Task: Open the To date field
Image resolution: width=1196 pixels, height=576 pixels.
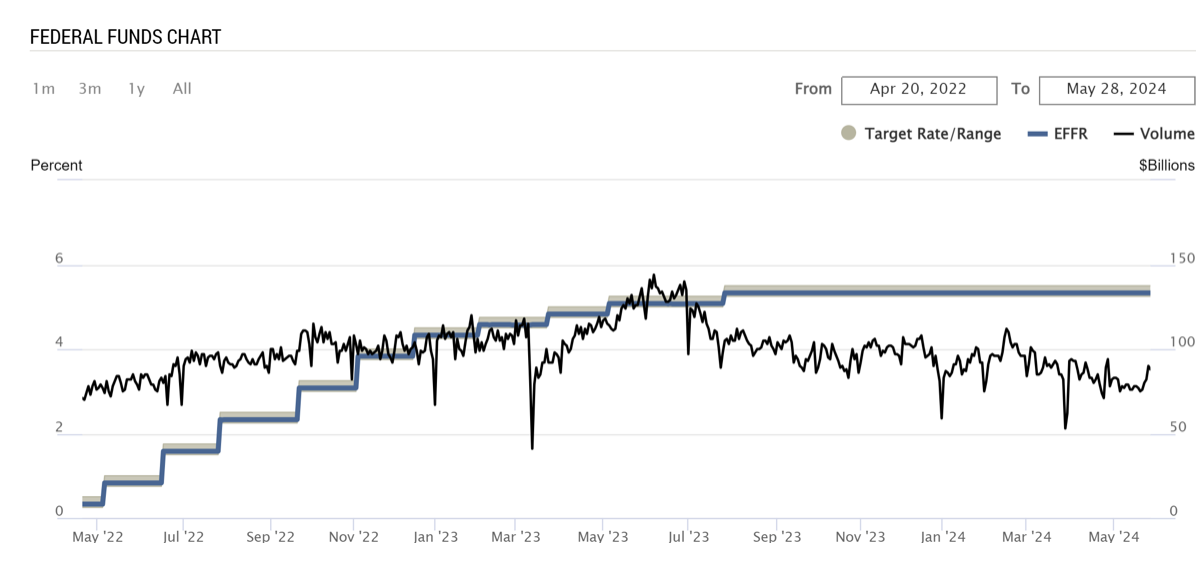Action: point(1116,89)
